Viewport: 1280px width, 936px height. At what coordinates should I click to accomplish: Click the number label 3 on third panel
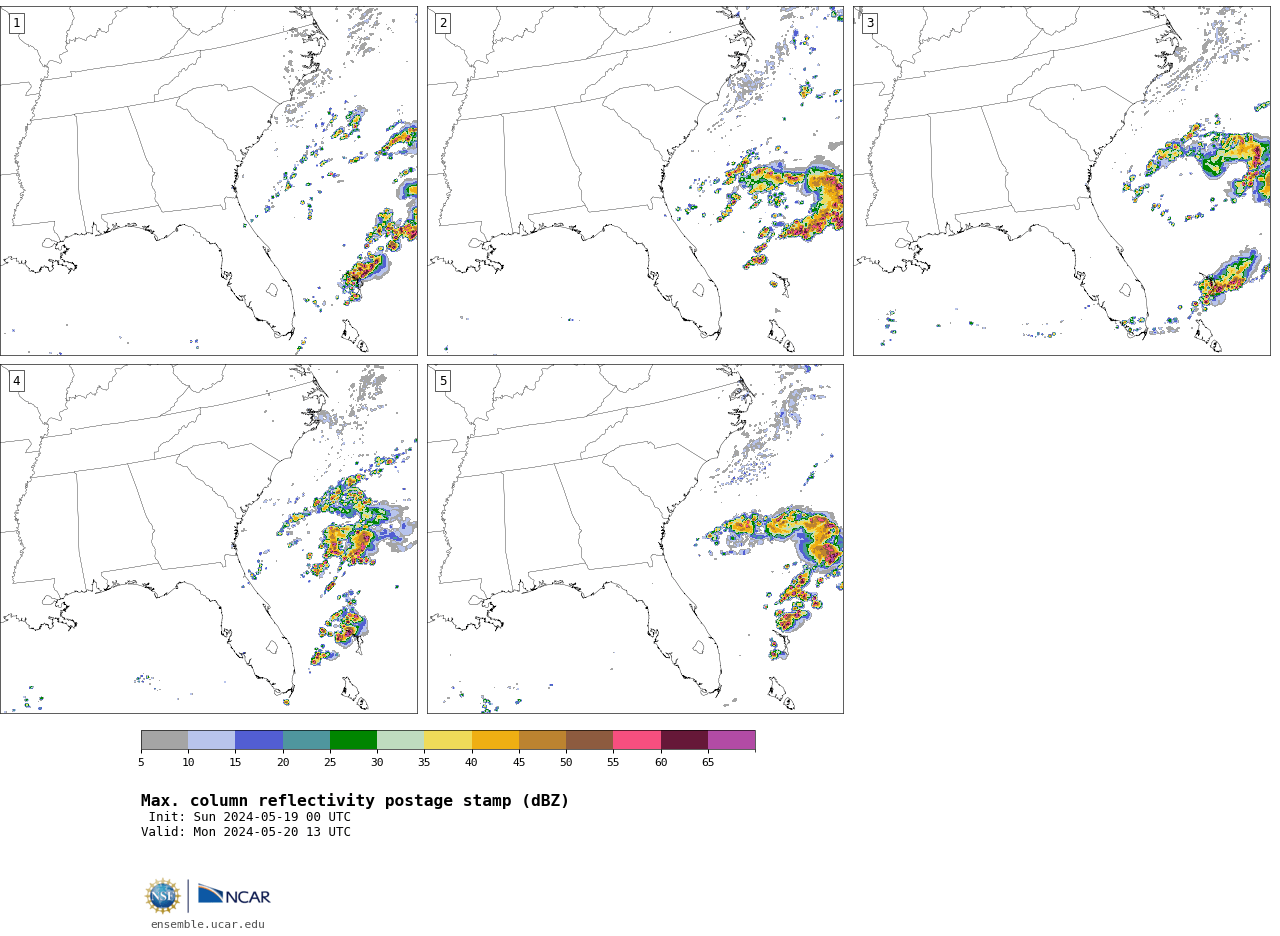[870, 23]
